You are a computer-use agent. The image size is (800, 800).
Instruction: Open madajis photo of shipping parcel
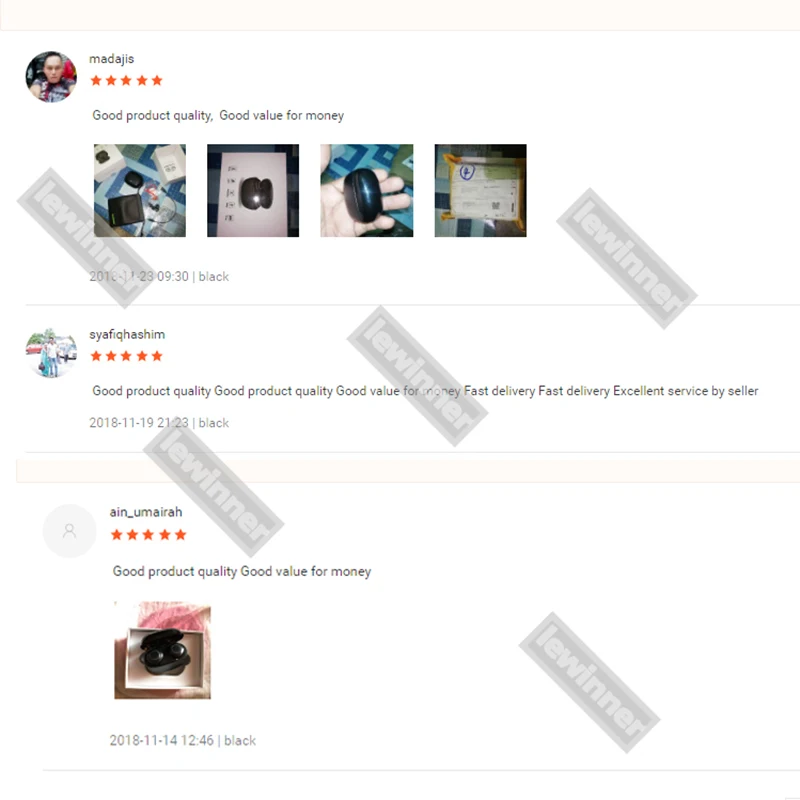(481, 190)
